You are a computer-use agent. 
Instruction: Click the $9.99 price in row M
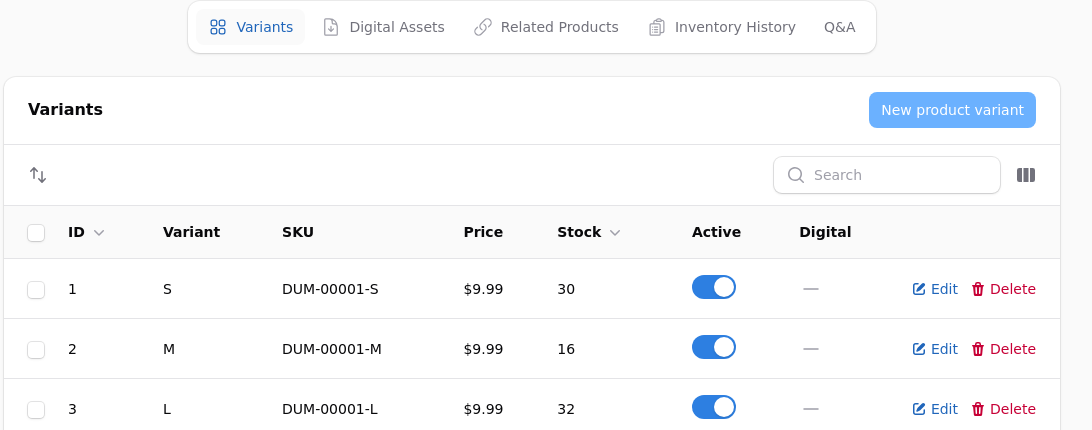[x=483, y=349]
